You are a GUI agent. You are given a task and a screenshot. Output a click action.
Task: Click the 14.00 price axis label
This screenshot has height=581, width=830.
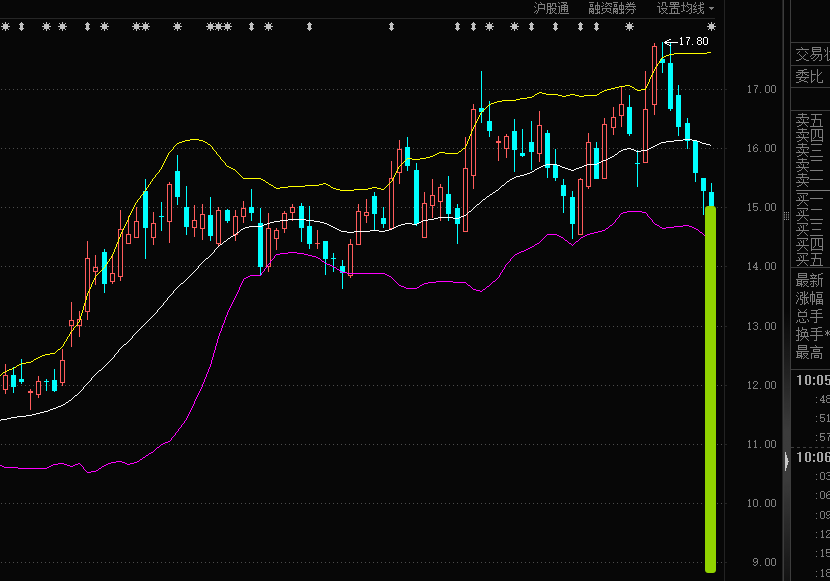[x=762, y=266]
